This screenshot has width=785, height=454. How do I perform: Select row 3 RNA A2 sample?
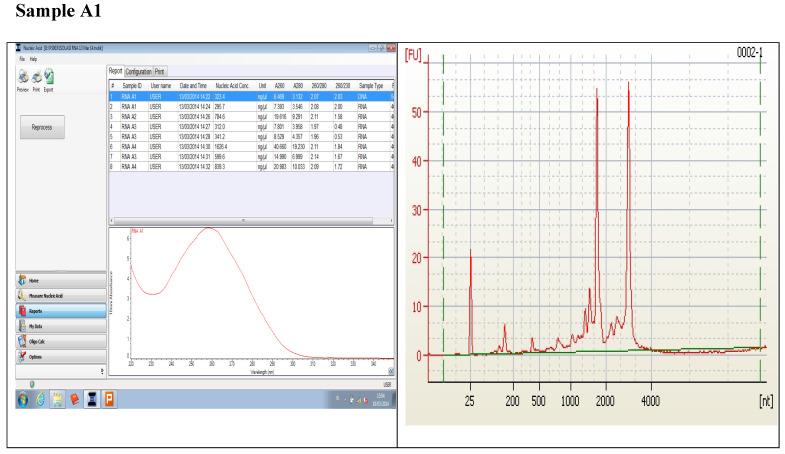[251, 116]
